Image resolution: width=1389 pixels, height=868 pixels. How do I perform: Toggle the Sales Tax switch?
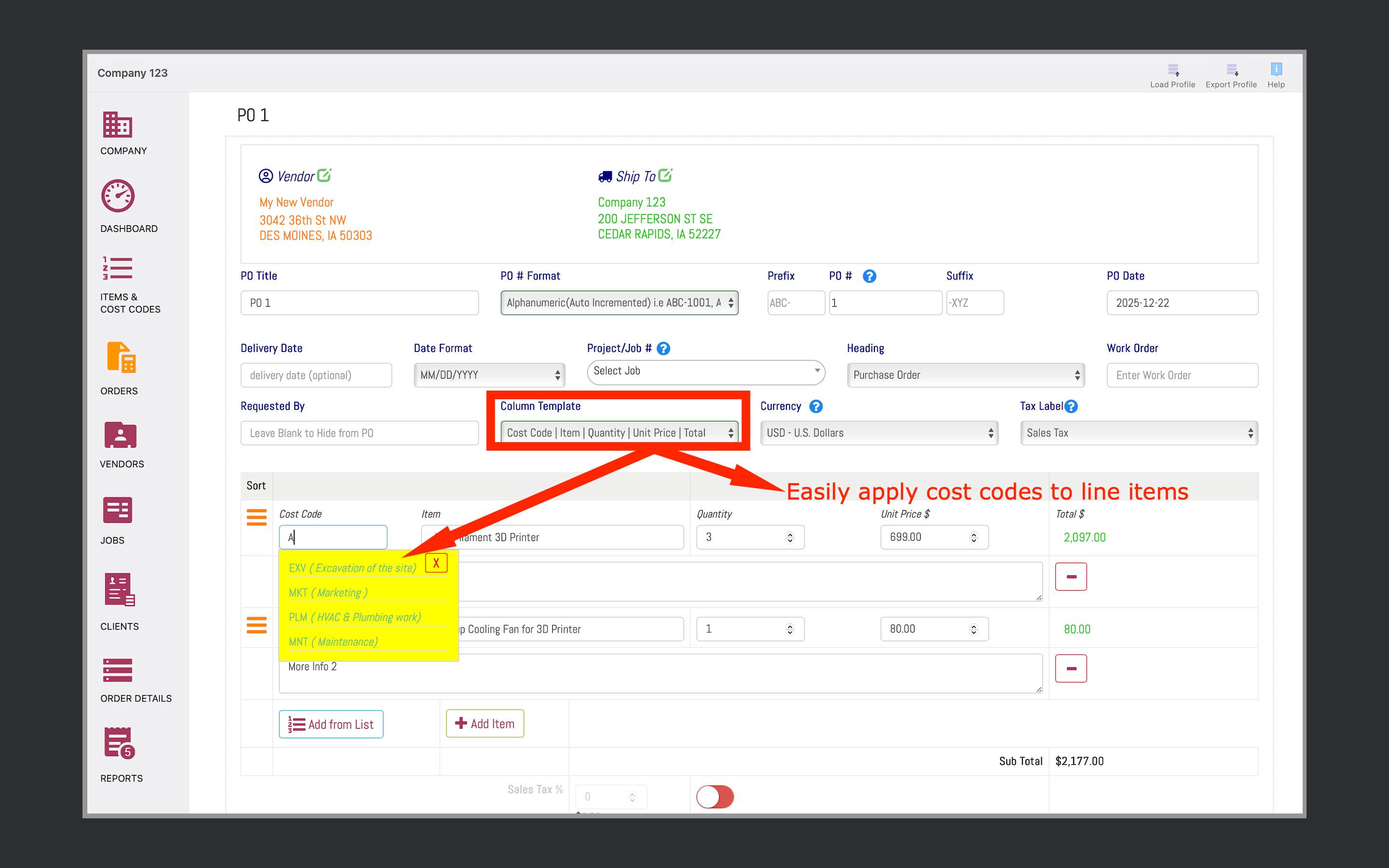[x=715, y=797]
